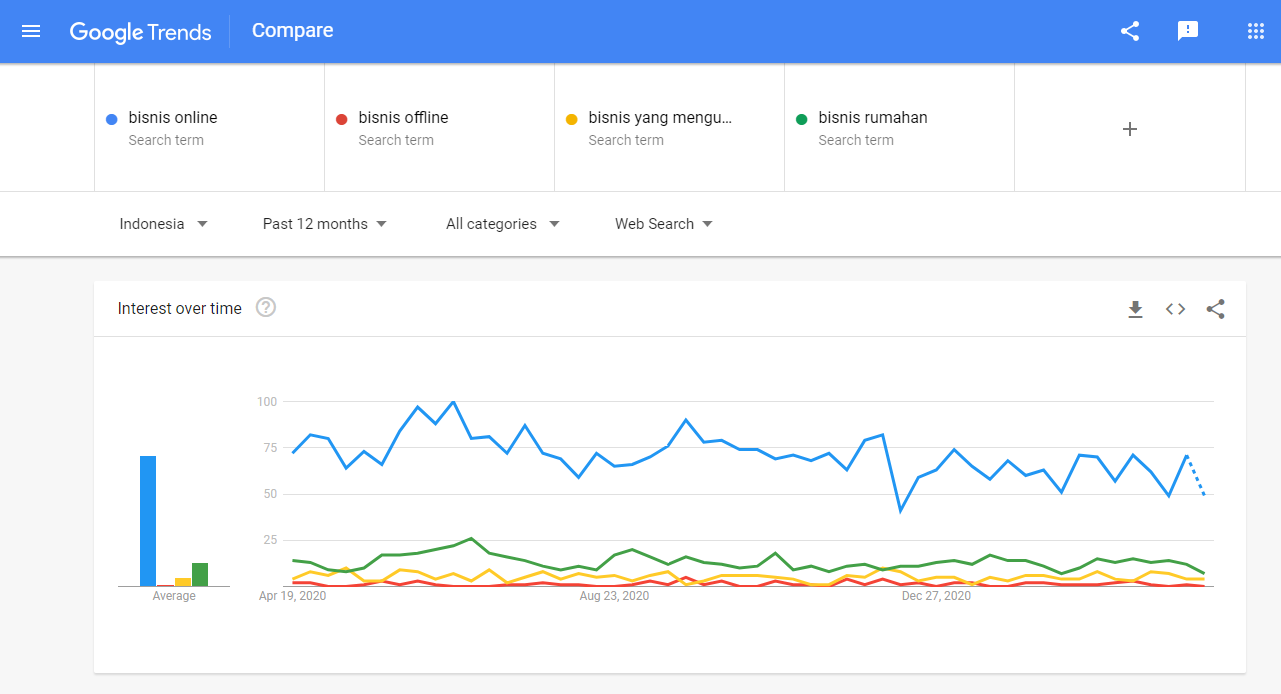Open the send feedback icon
The image size is (1281, 694).
click(1188, 31)
